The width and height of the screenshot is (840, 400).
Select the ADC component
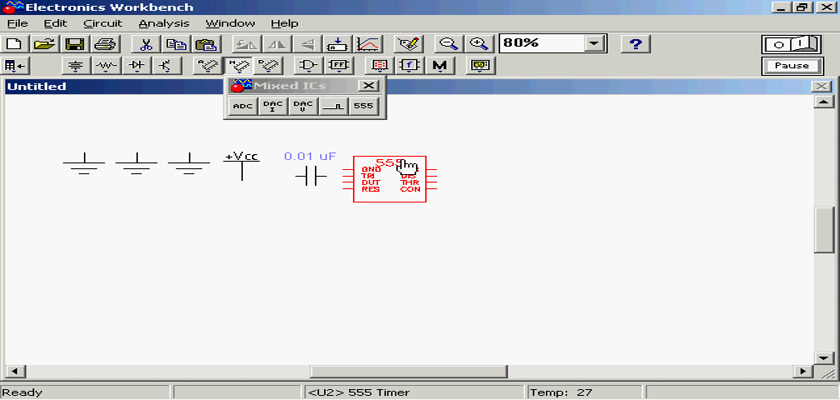pos(243,107)
